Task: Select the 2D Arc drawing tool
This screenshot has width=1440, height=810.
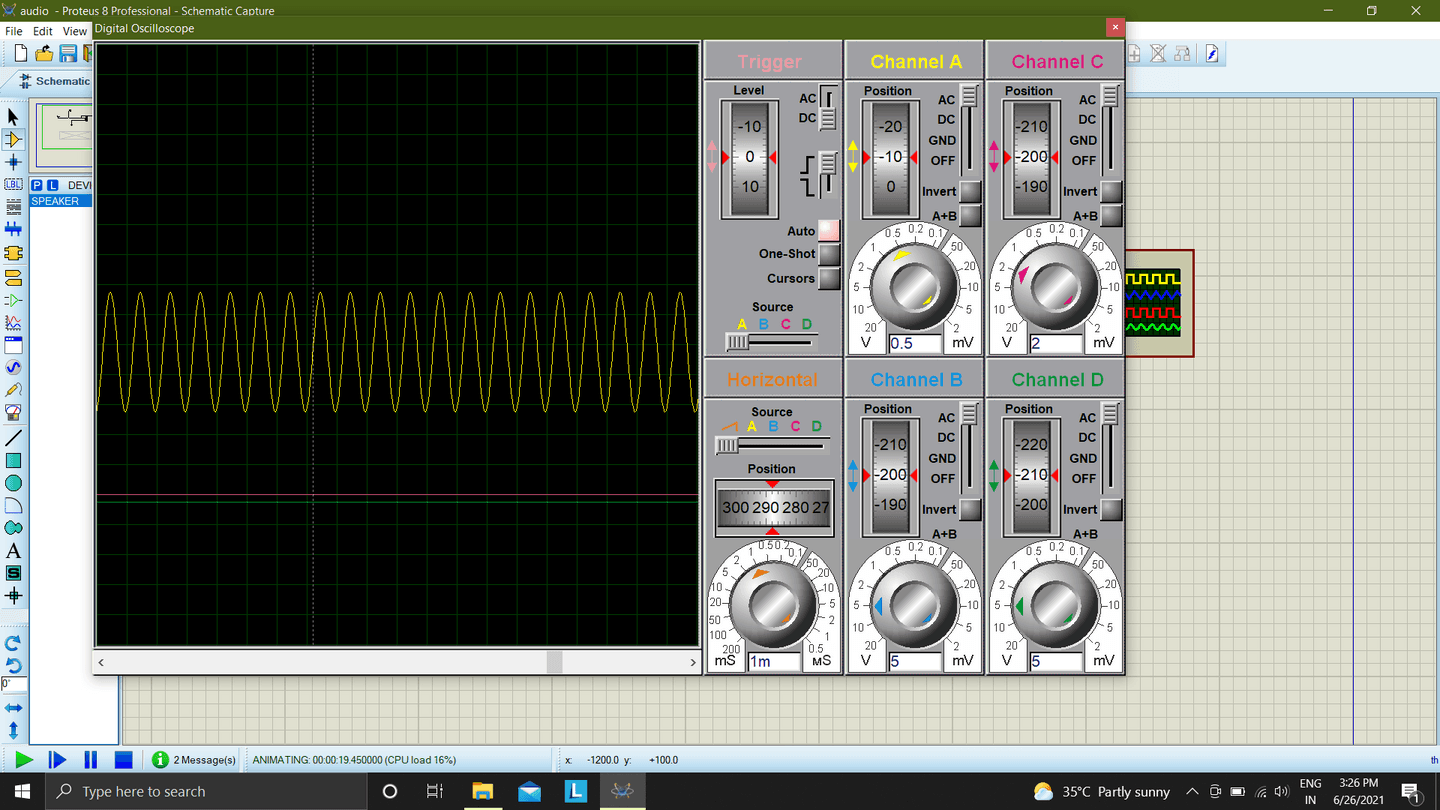Action: (x=13, y=506)
